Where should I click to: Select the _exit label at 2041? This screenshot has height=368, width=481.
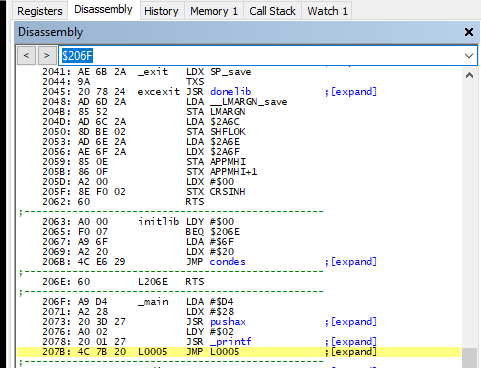click(x=153, y=72)
